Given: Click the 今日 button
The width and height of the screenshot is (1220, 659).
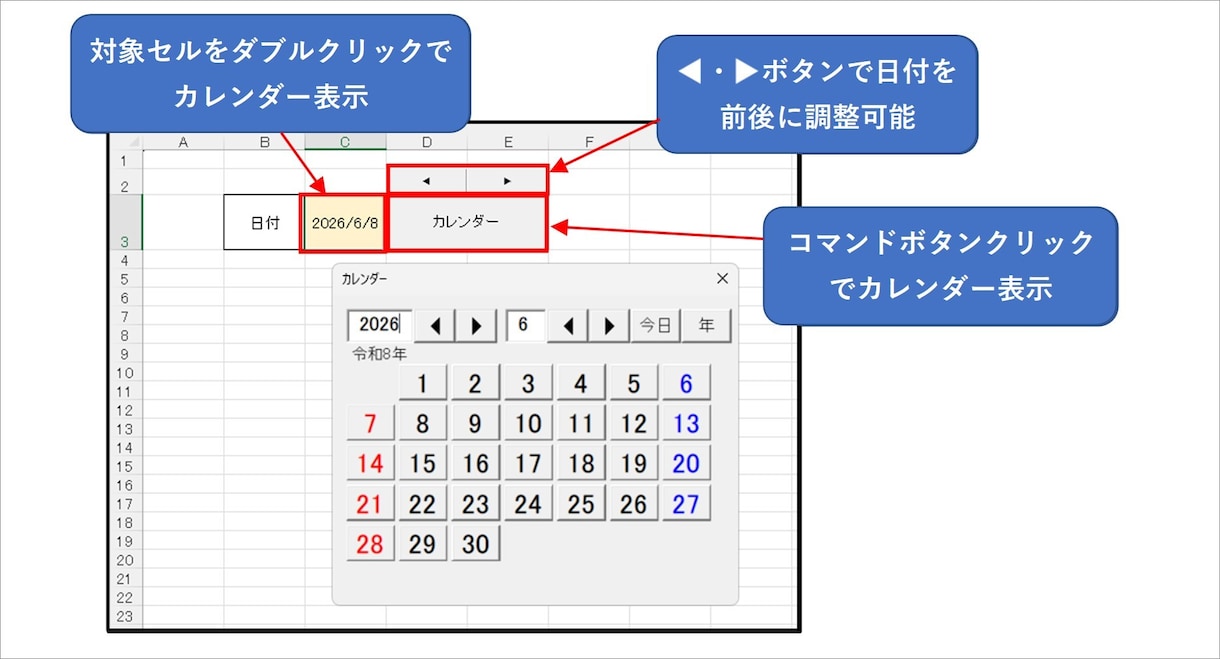Looking at the screenshot, I should (655, 326).
